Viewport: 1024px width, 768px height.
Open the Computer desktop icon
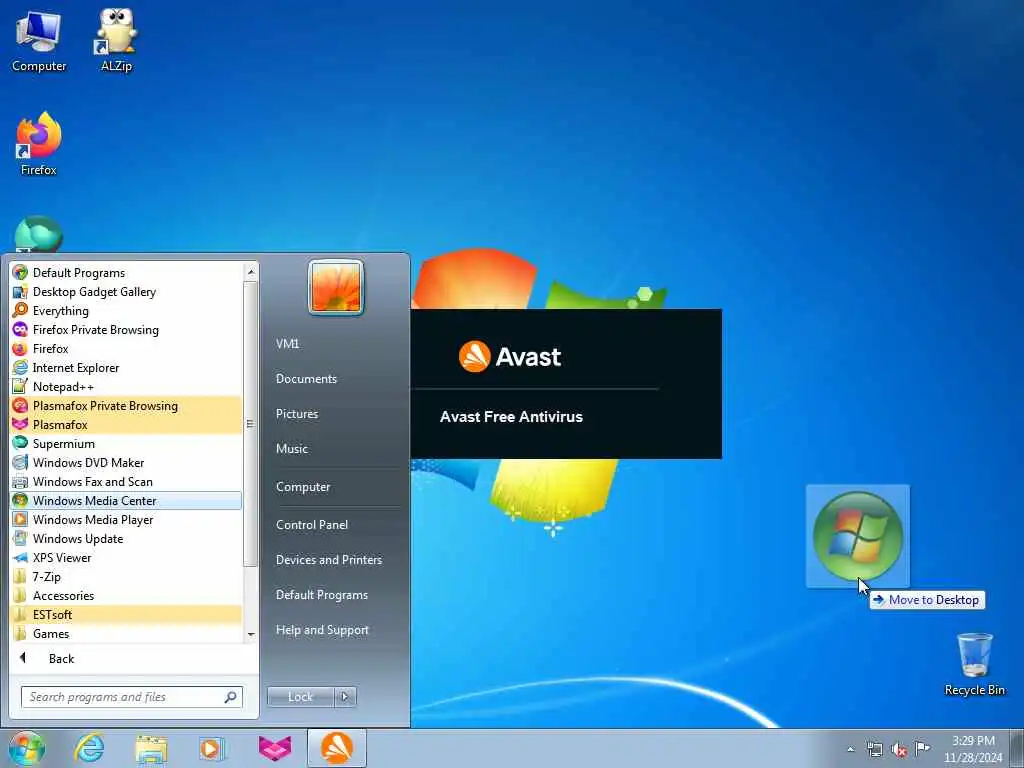click(x=39, y=40)
